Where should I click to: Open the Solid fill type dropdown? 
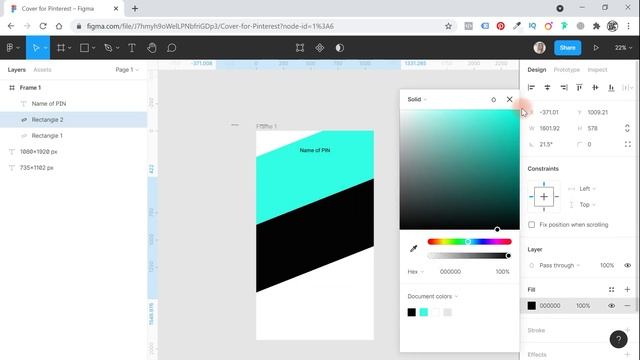(x=417, y=99)
